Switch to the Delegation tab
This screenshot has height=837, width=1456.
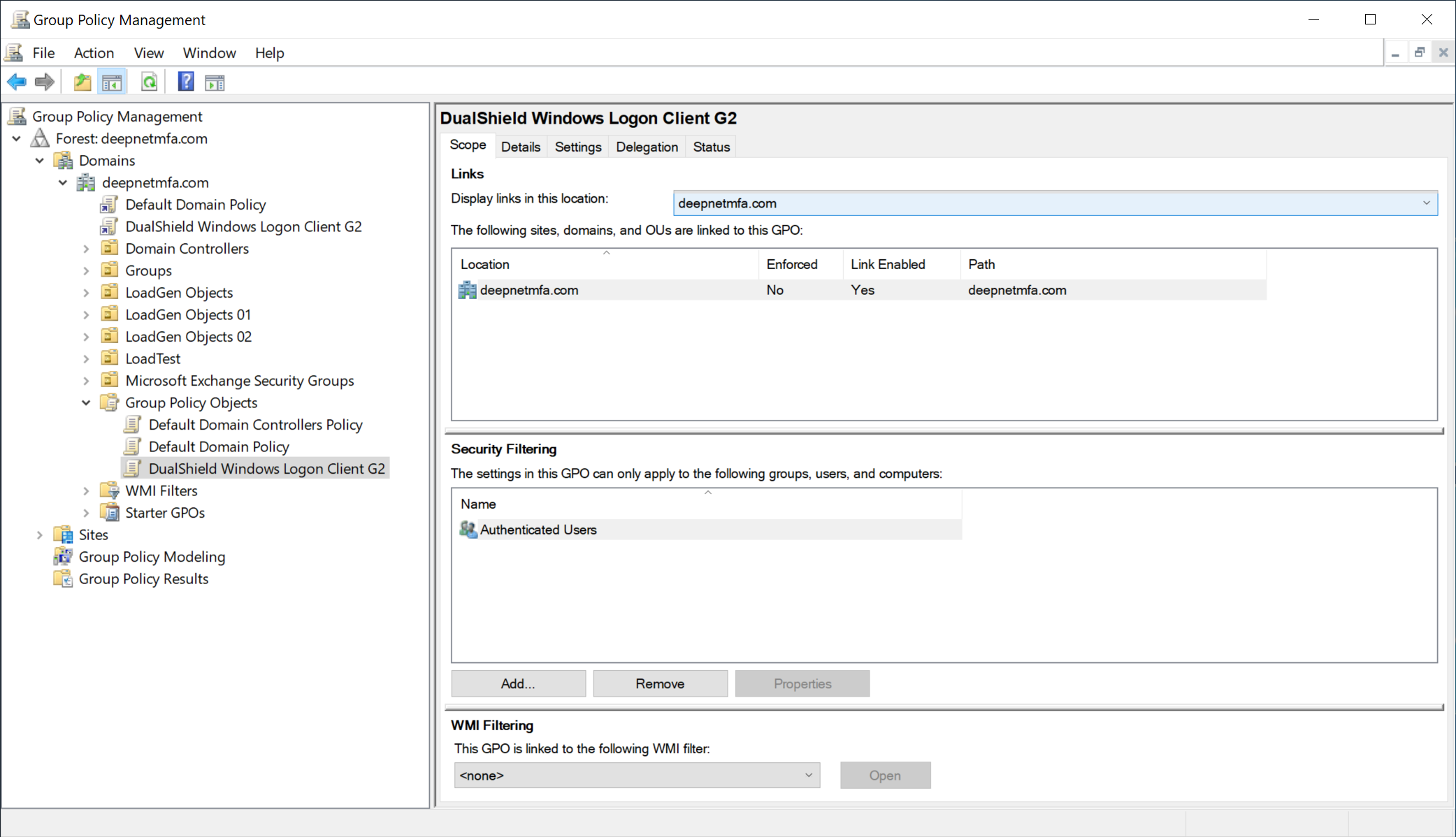pos(647,147)
